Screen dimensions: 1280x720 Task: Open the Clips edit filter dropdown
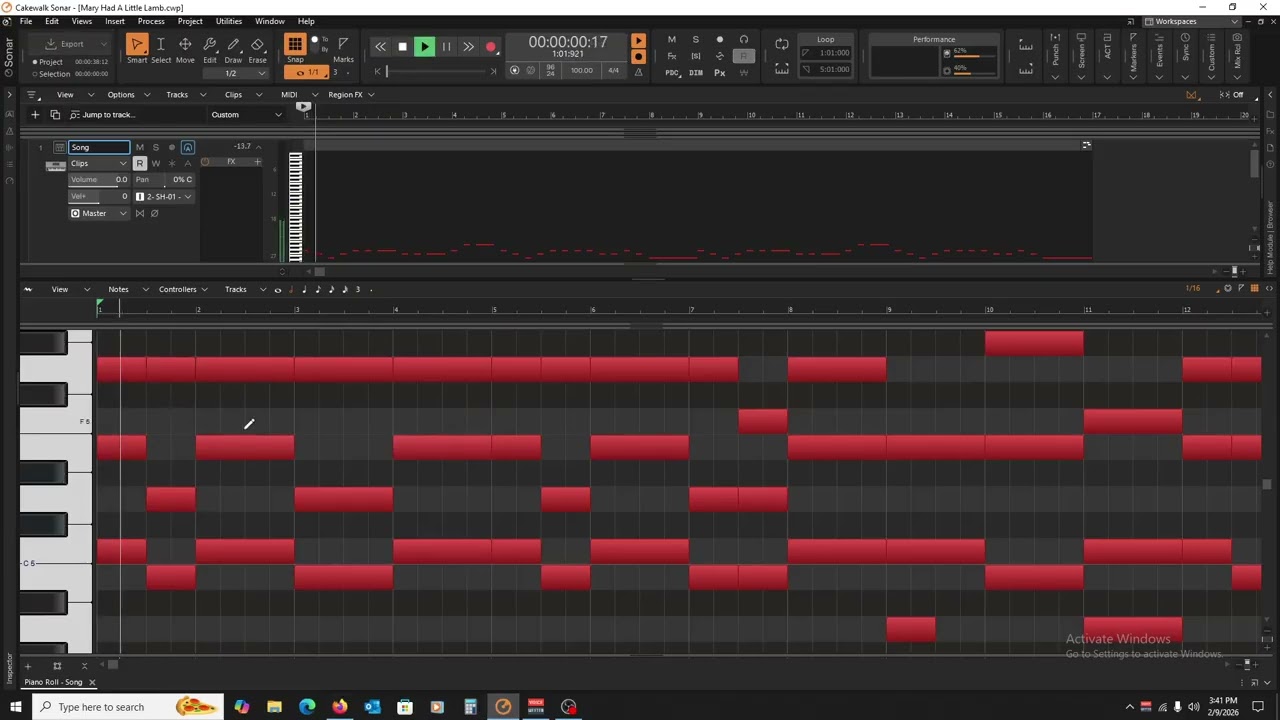tap(98, 163)
